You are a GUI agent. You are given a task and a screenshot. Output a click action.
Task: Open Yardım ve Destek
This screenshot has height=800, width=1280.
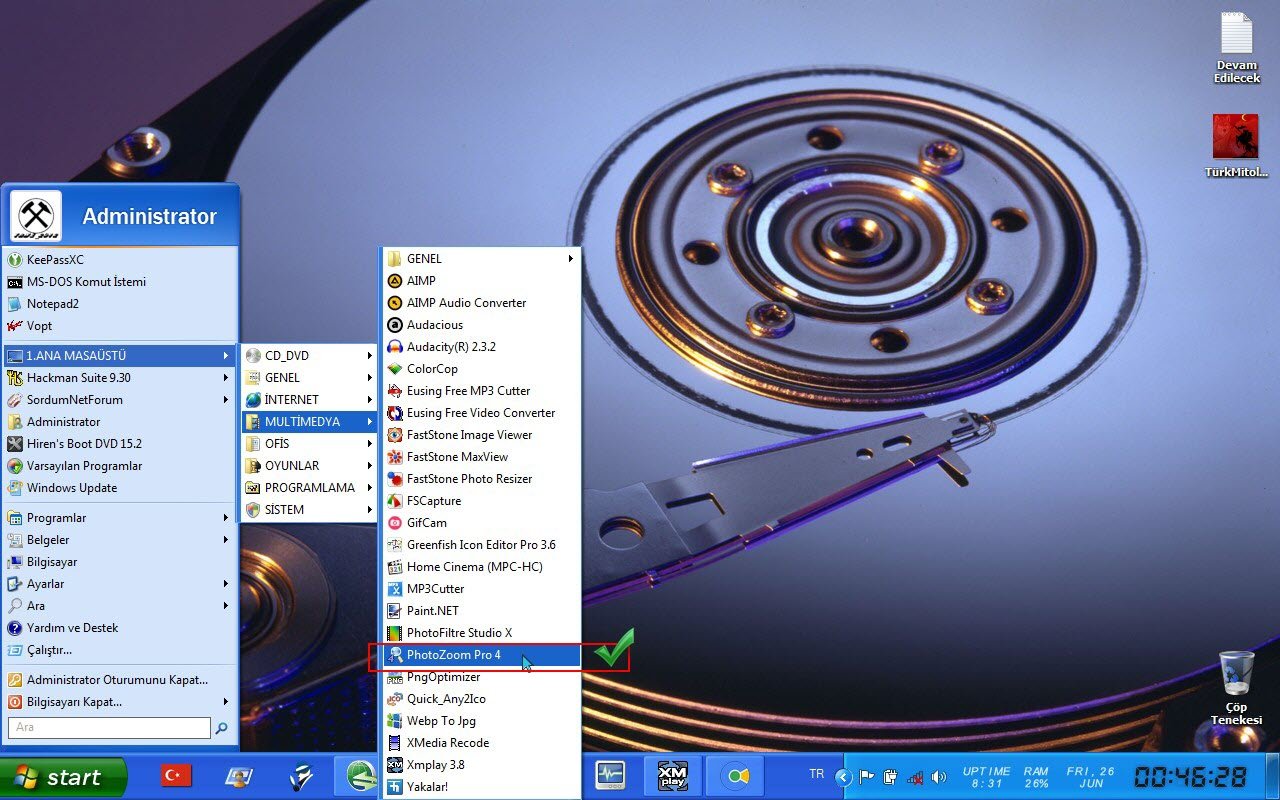[120, 628]
